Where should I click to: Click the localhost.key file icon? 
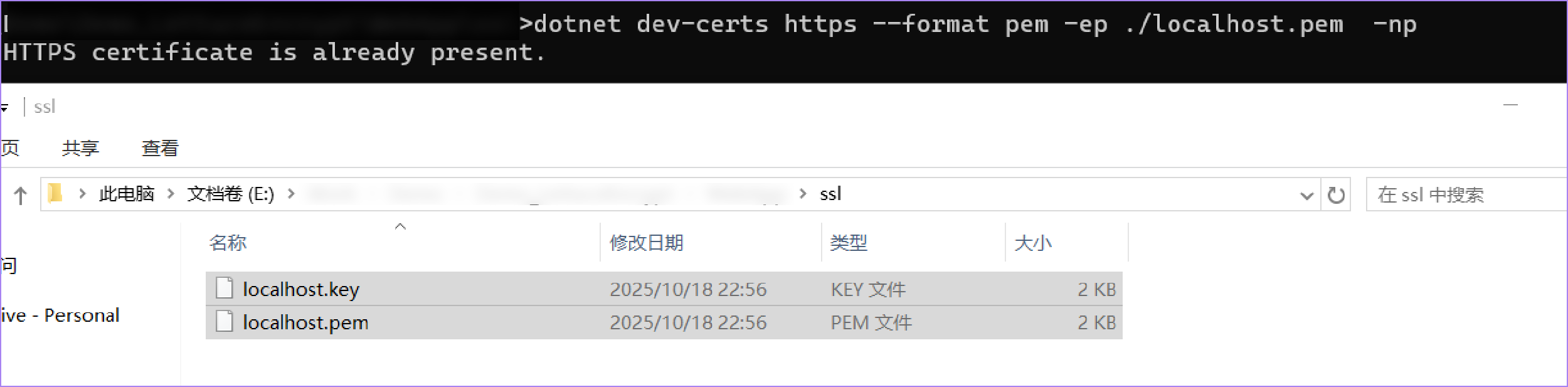click(x=224, y=288)
